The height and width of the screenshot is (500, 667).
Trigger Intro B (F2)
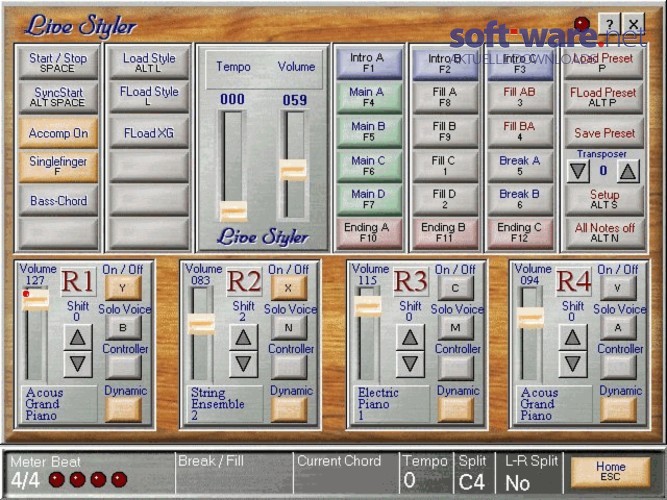tap(445, 63)
